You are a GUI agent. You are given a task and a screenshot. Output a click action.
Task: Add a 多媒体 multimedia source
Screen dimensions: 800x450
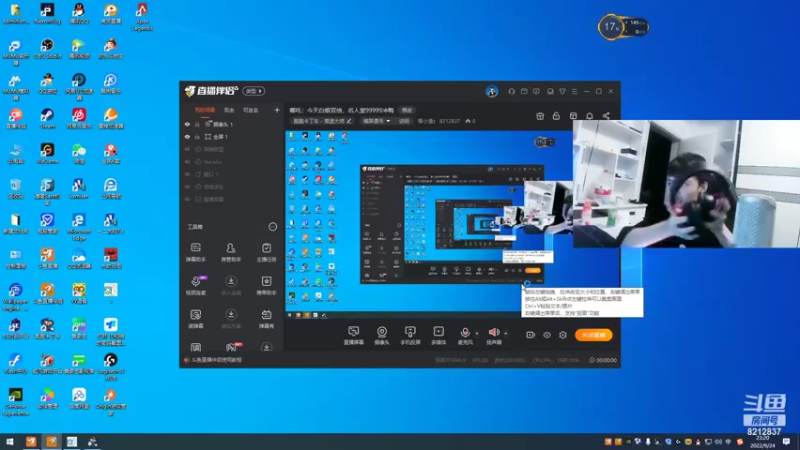439,335
